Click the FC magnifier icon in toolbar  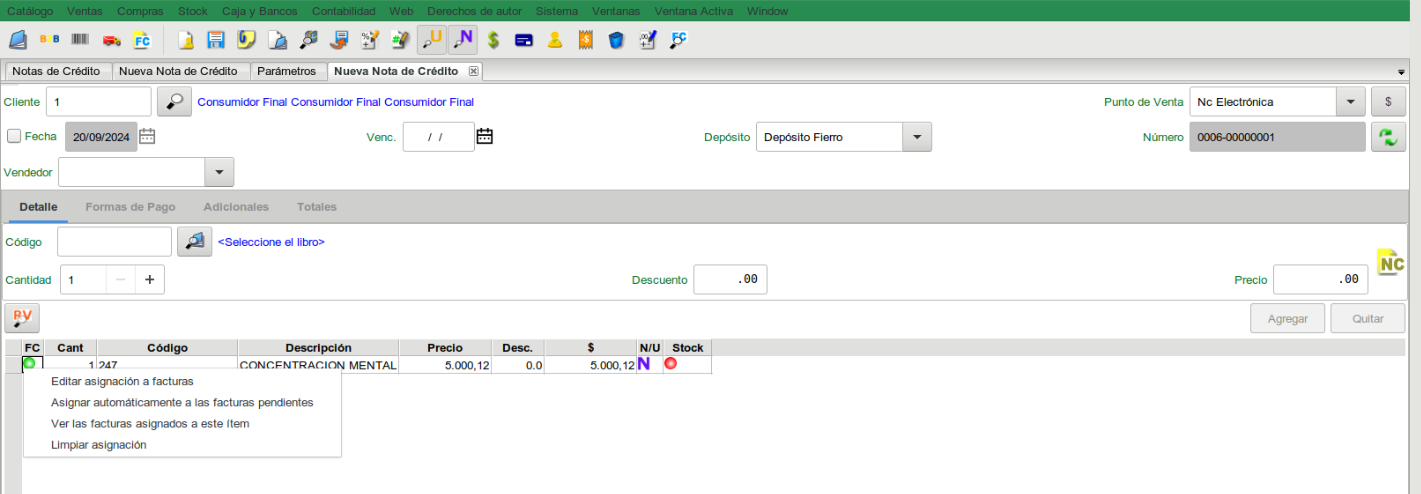pos(678,40)
